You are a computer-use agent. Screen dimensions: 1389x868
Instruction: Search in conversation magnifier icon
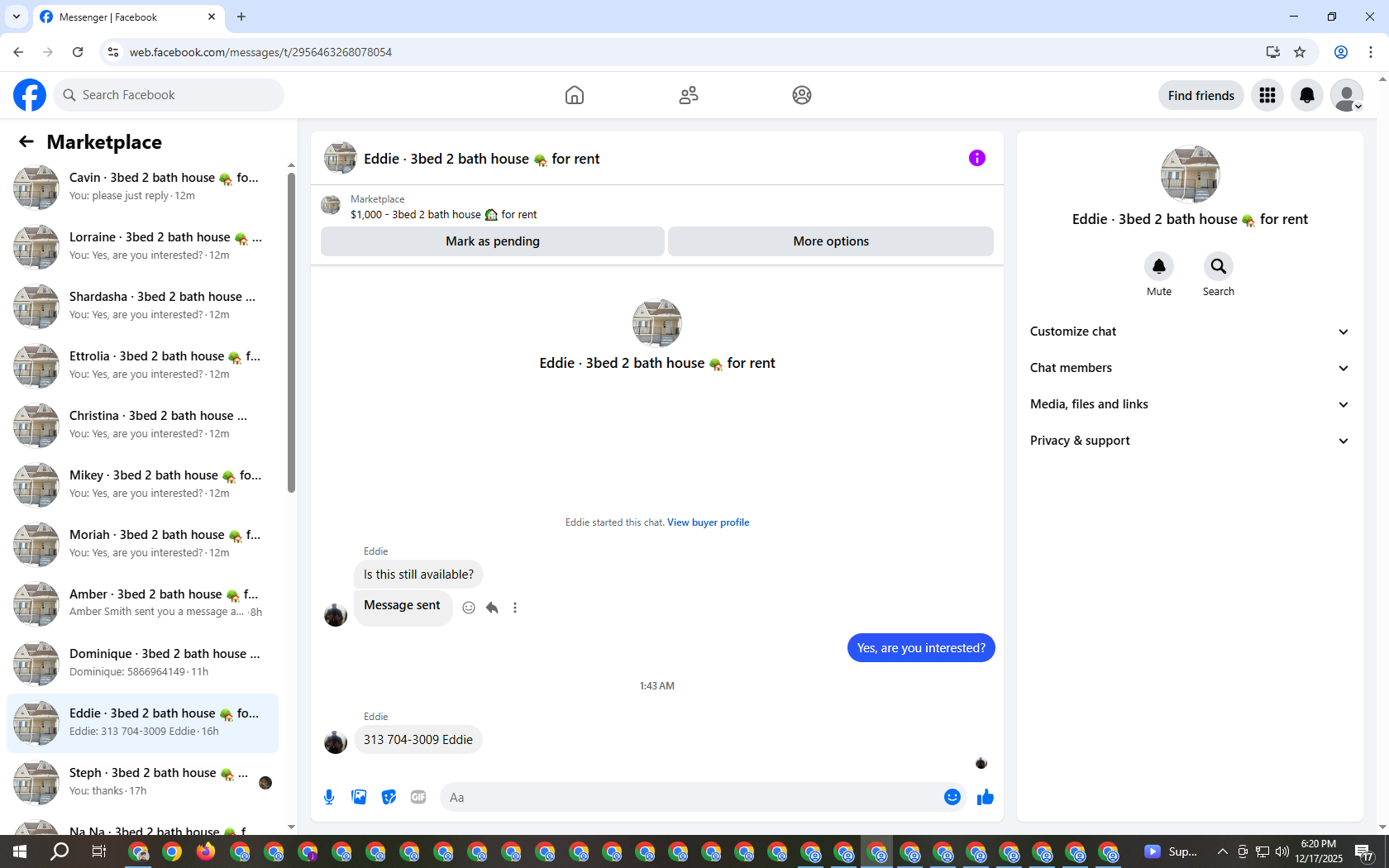(1219, 266)
